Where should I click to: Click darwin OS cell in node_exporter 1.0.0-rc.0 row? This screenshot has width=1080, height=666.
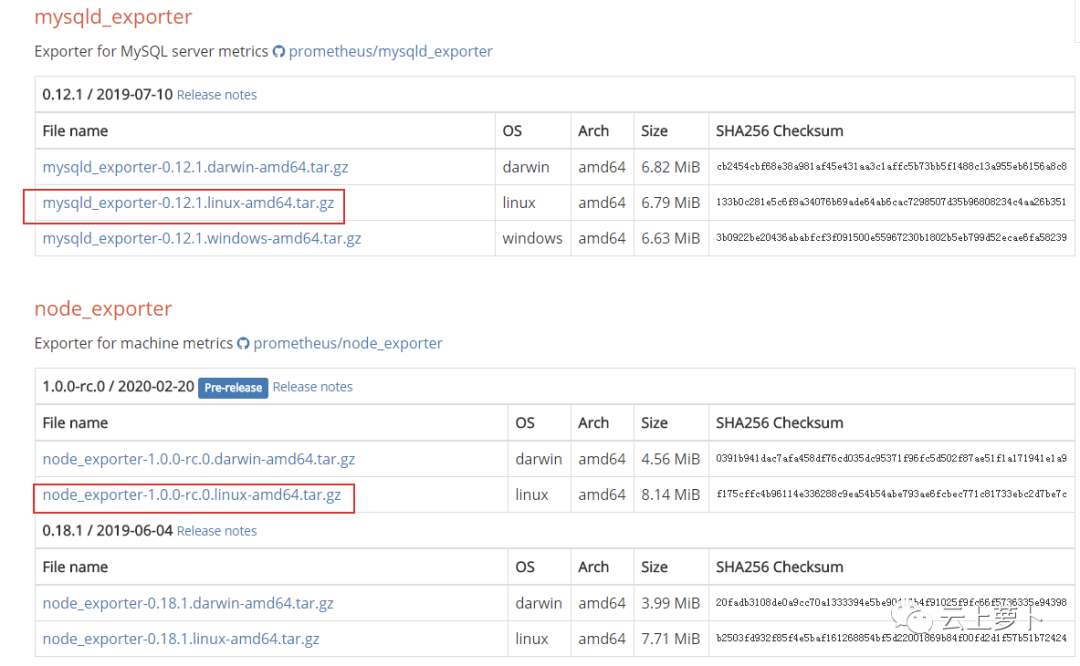(539, 459)
